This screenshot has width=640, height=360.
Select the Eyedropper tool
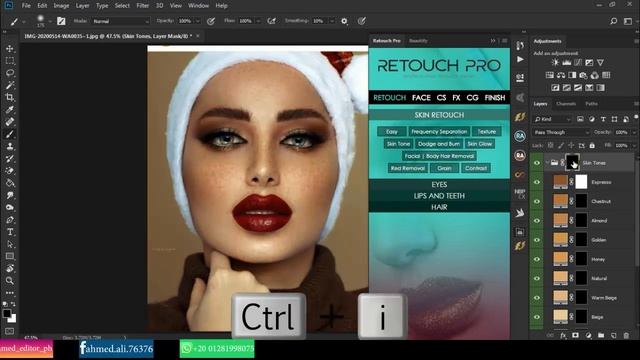10,109
